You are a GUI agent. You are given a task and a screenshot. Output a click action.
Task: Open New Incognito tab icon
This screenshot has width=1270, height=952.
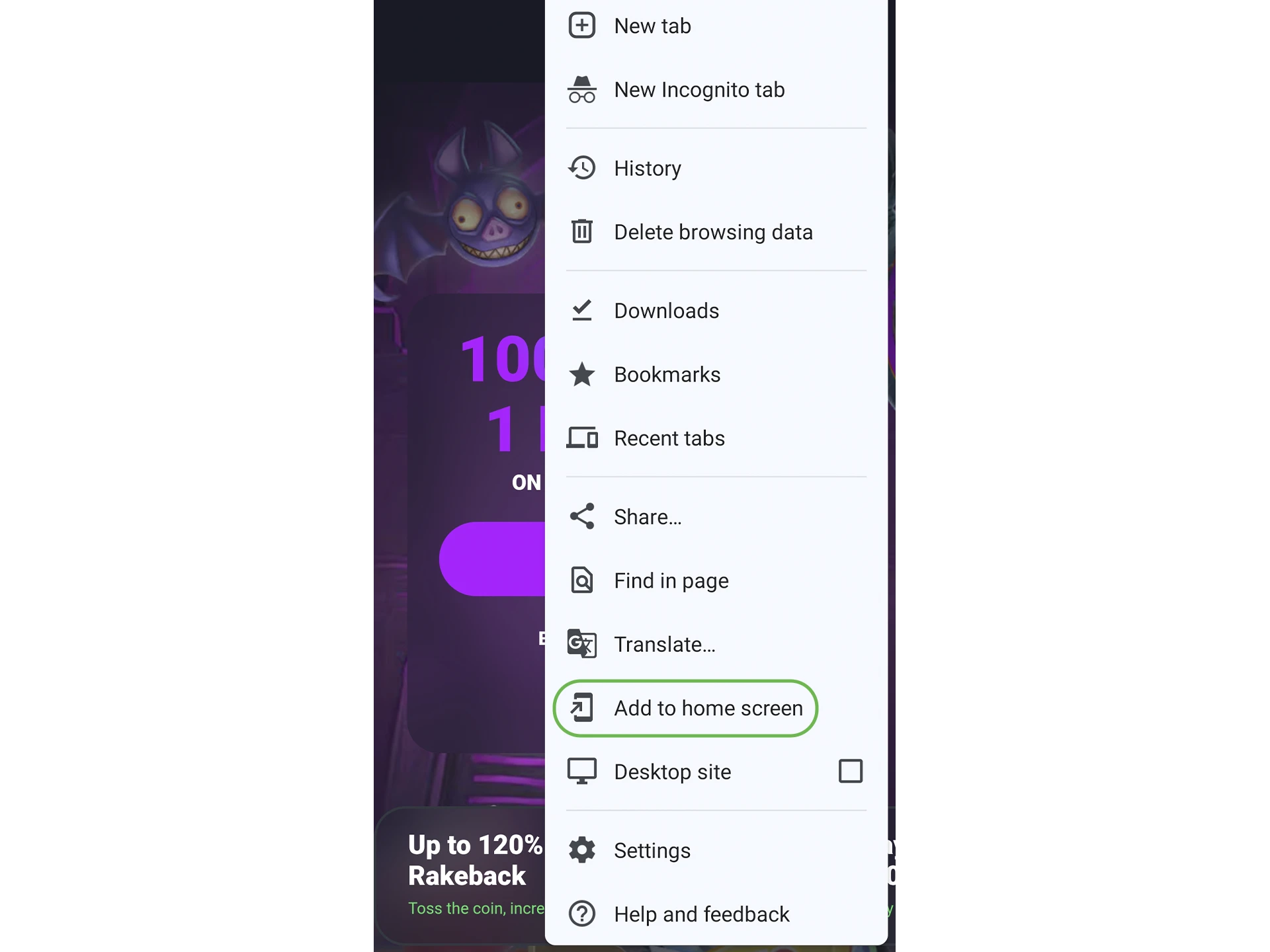(582, 89)
